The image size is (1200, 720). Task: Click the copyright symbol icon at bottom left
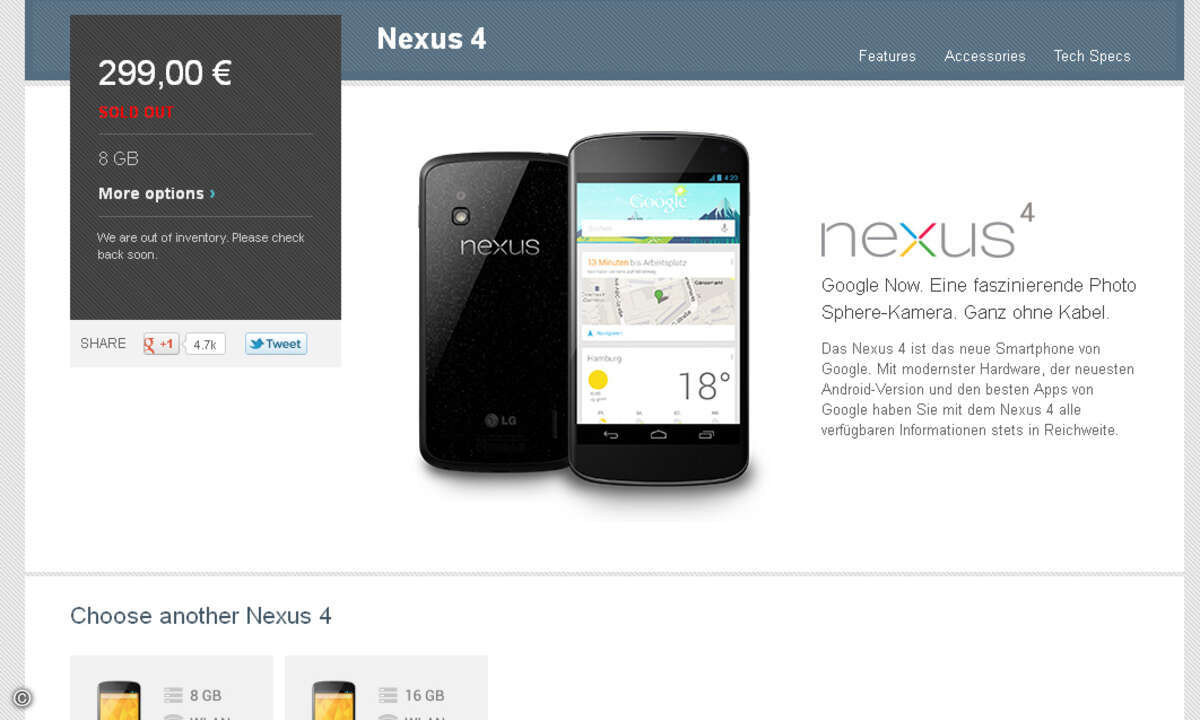22,698
